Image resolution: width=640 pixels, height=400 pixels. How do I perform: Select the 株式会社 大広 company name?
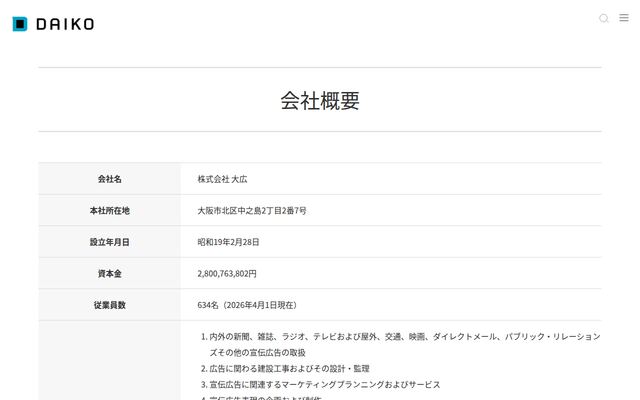pyautogui.click(x=222, y=179)
